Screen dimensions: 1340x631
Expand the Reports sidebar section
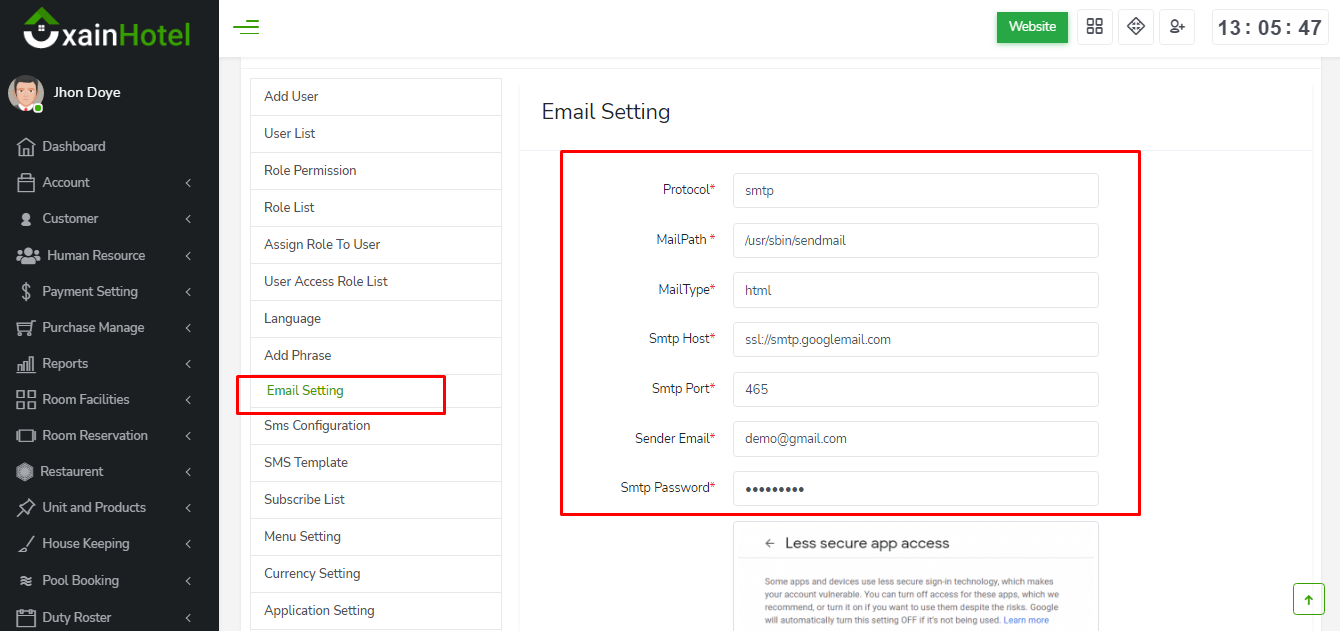(x=100, y=364)
